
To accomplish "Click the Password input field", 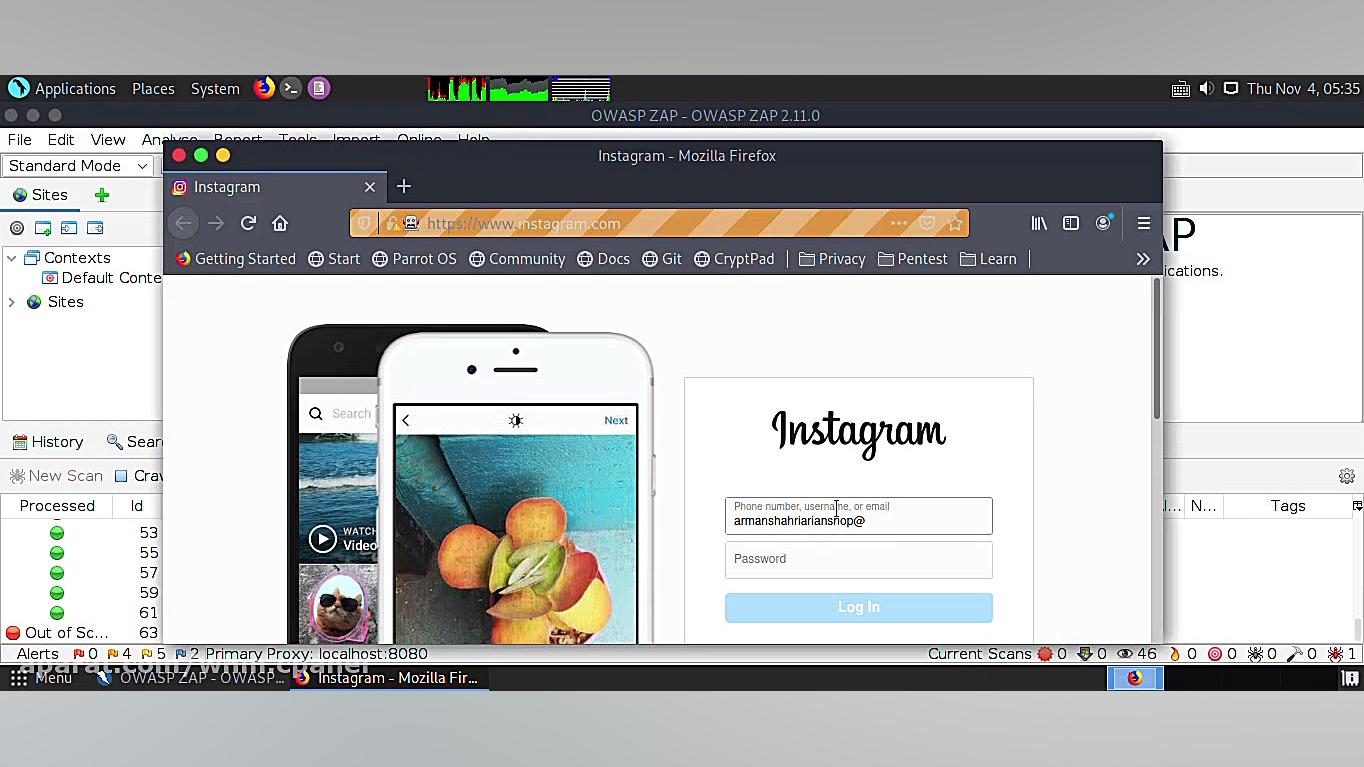I will pos(859,559).
